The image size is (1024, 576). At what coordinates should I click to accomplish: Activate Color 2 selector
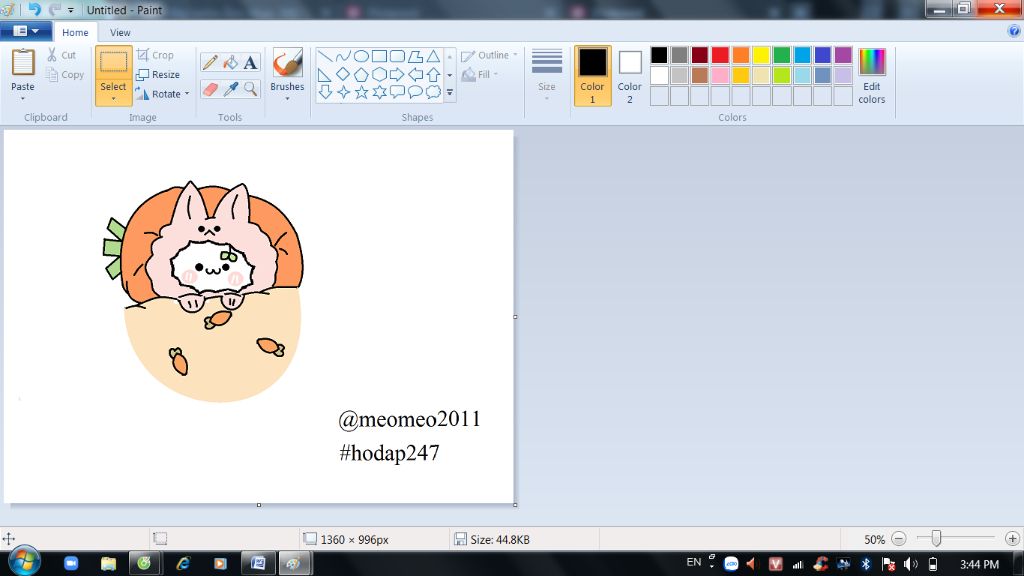pyautogui.click(x=630, y=76)
